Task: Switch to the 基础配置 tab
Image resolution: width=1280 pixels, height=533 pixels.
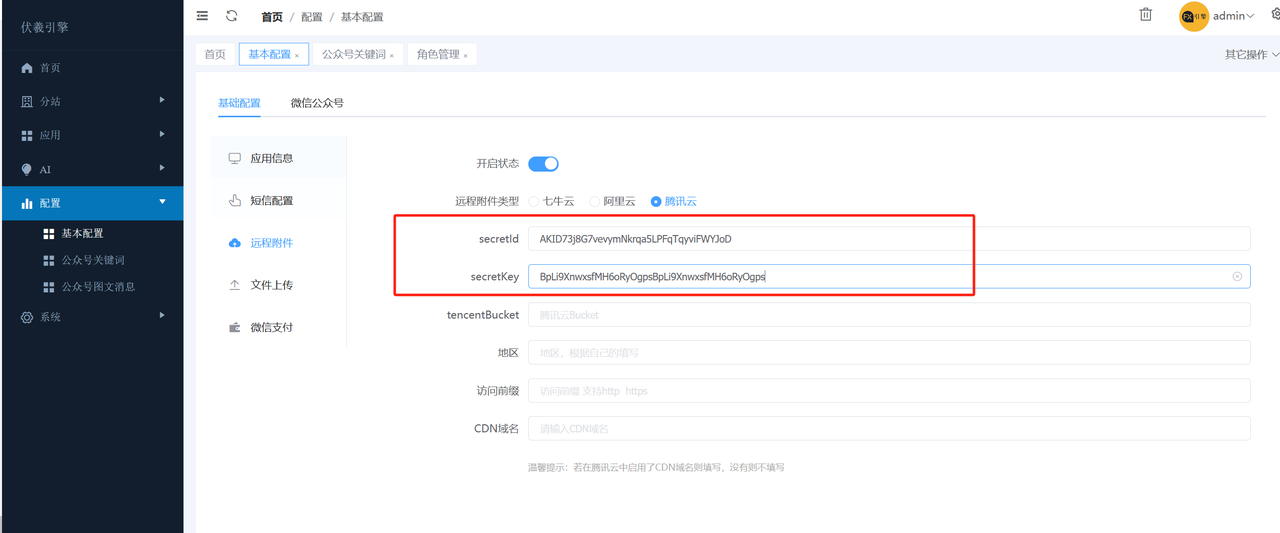Action: [x=239, y=103]
